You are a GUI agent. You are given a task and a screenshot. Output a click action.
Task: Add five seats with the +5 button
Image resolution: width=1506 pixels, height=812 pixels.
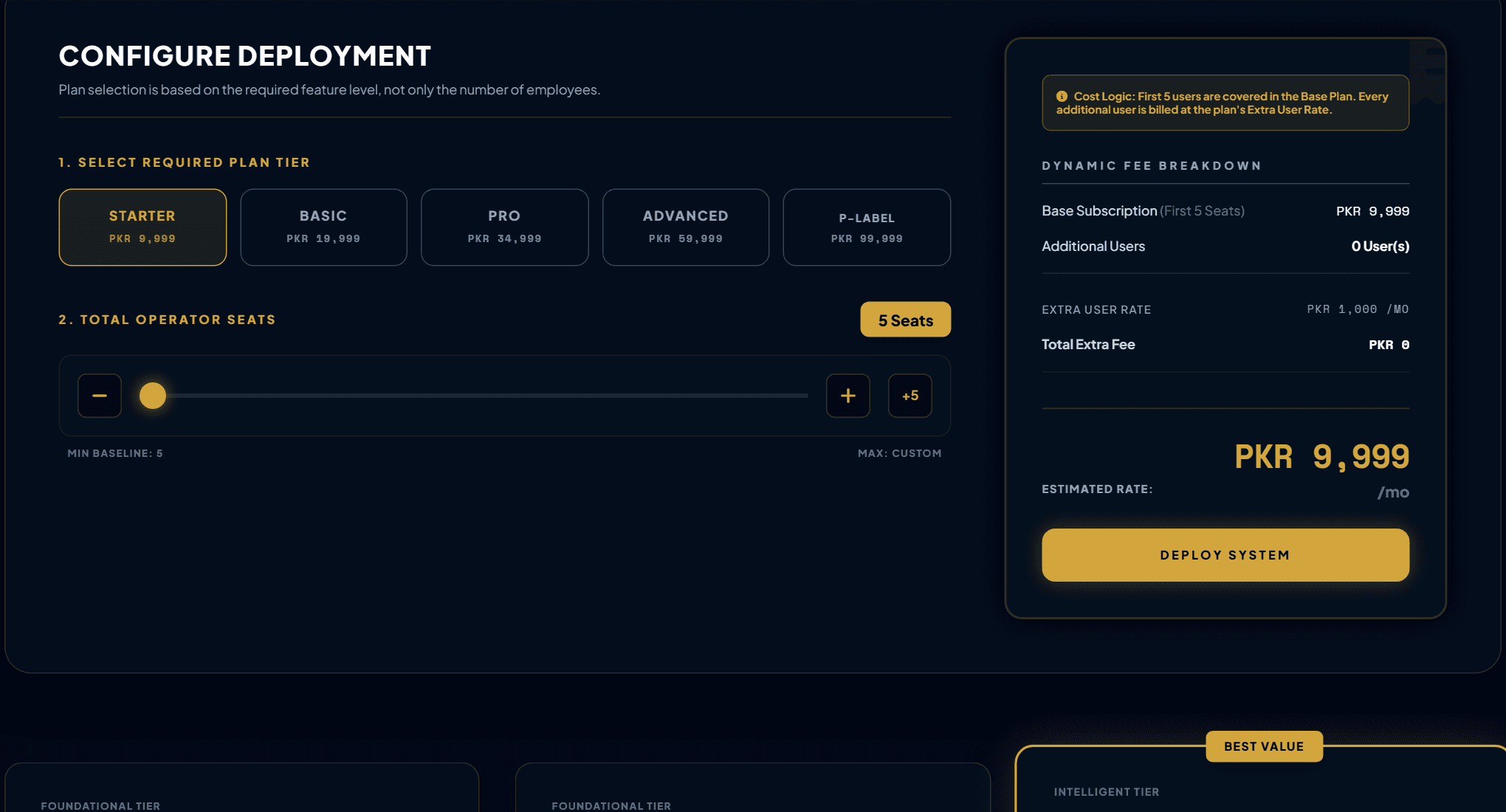point(910,396)
